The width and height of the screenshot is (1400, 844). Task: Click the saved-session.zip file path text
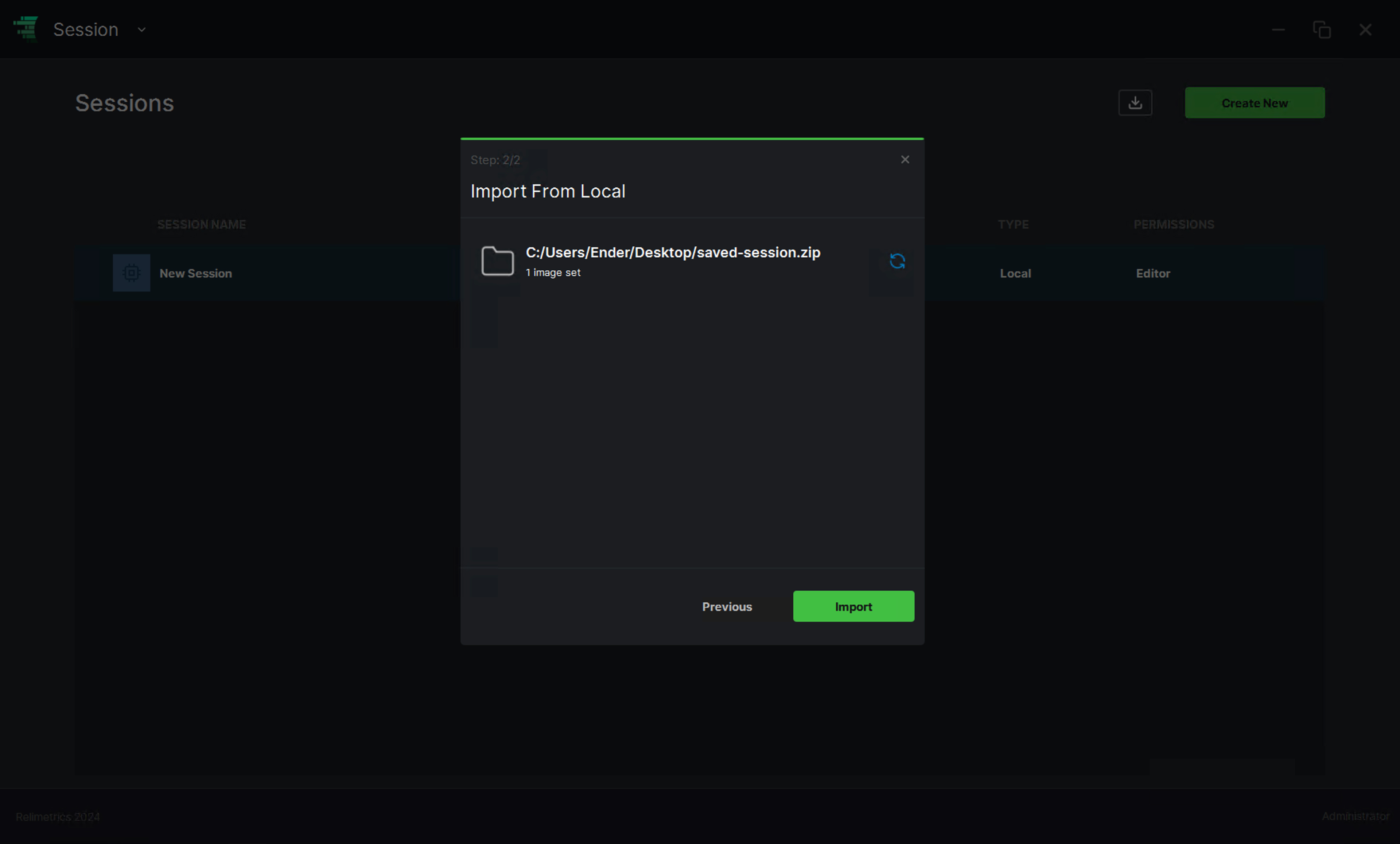coord(673,252)
